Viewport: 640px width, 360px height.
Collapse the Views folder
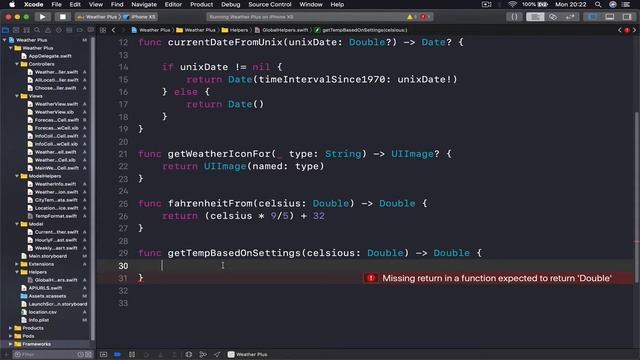[17, 96]
